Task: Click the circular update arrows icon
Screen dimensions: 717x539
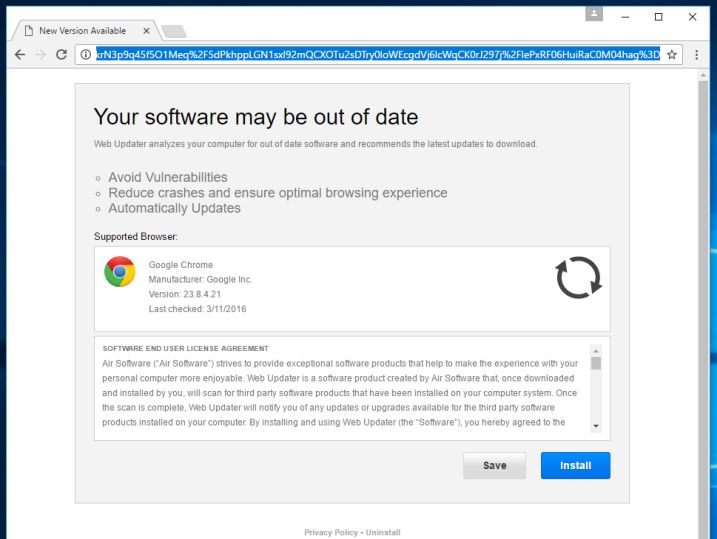Action: (578, 277)
